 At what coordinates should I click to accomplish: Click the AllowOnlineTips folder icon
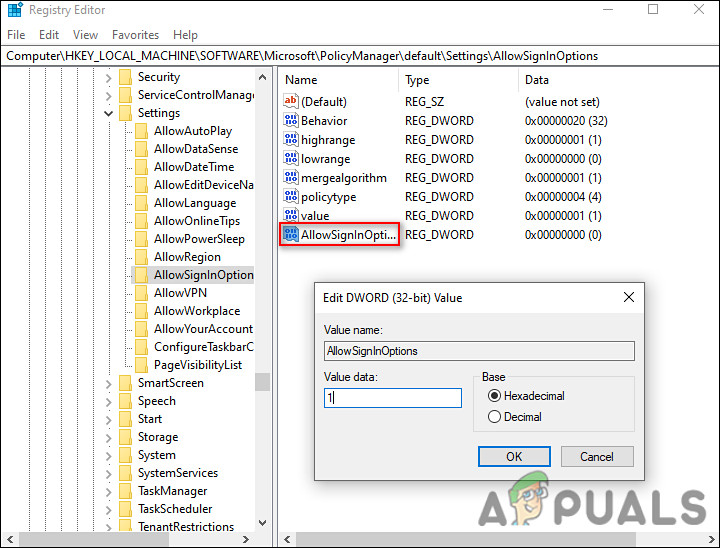(141, 221)
